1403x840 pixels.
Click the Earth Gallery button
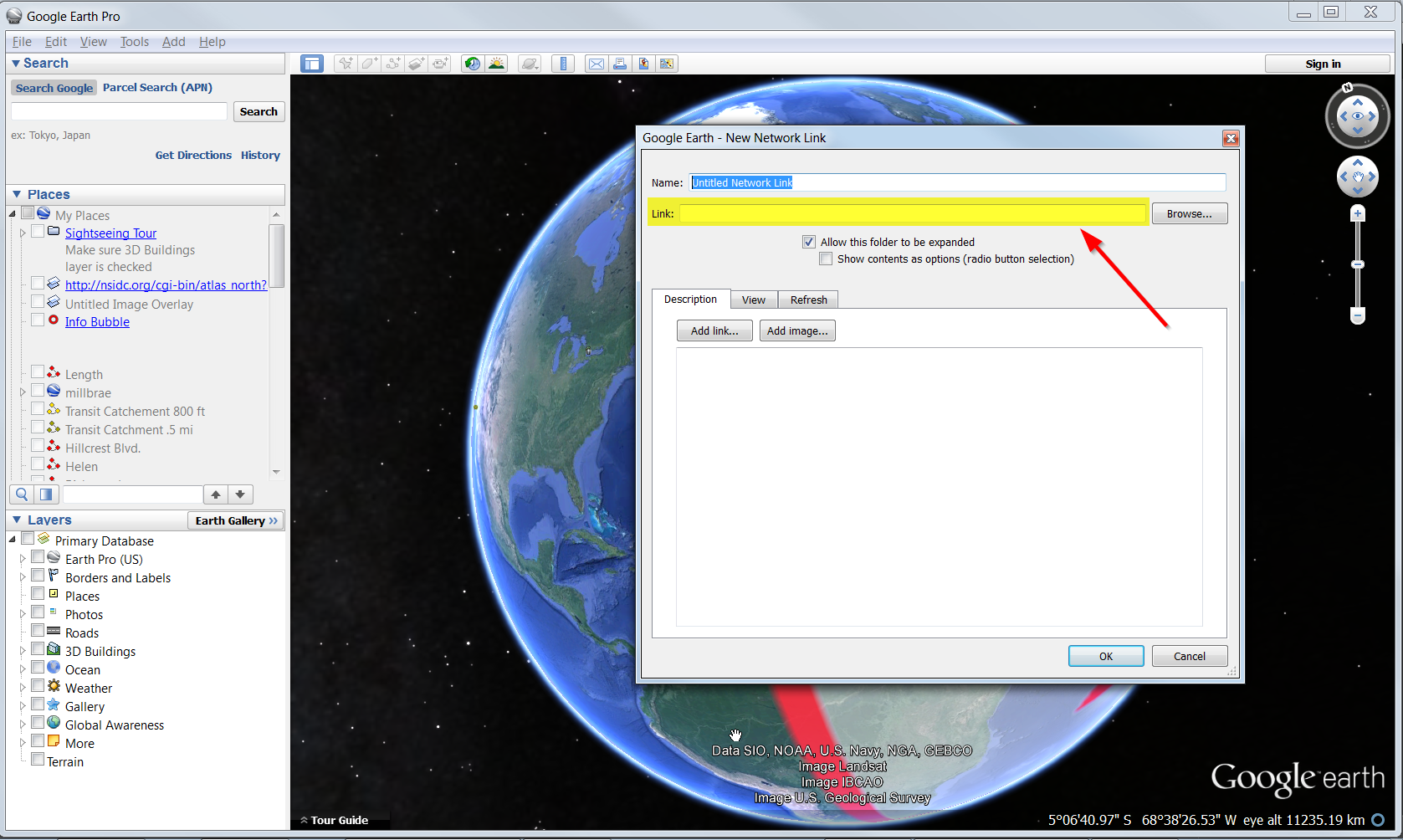(x=236, y=520)
